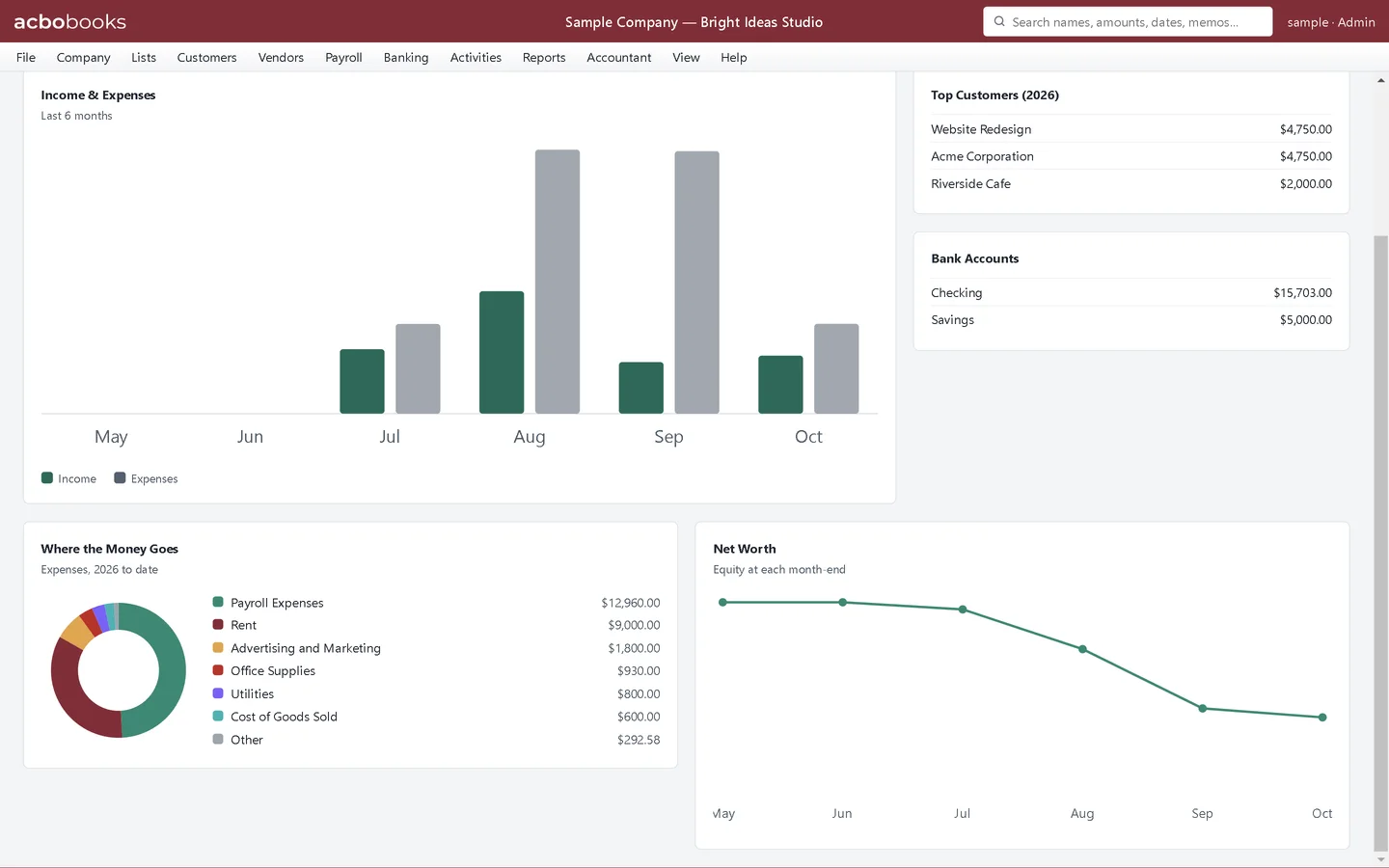Open the Accountant menu
Screen dimensions: 1389x868
pyautogui.click(x=619, y=57)
